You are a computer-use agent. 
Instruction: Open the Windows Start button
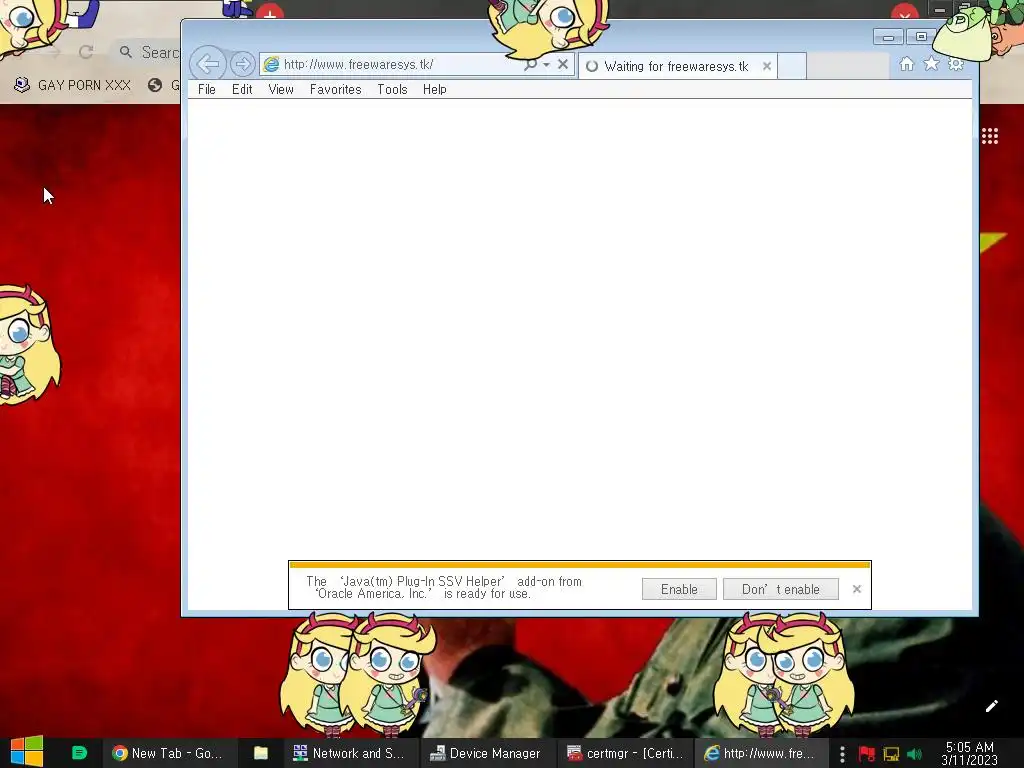point(27,752)
